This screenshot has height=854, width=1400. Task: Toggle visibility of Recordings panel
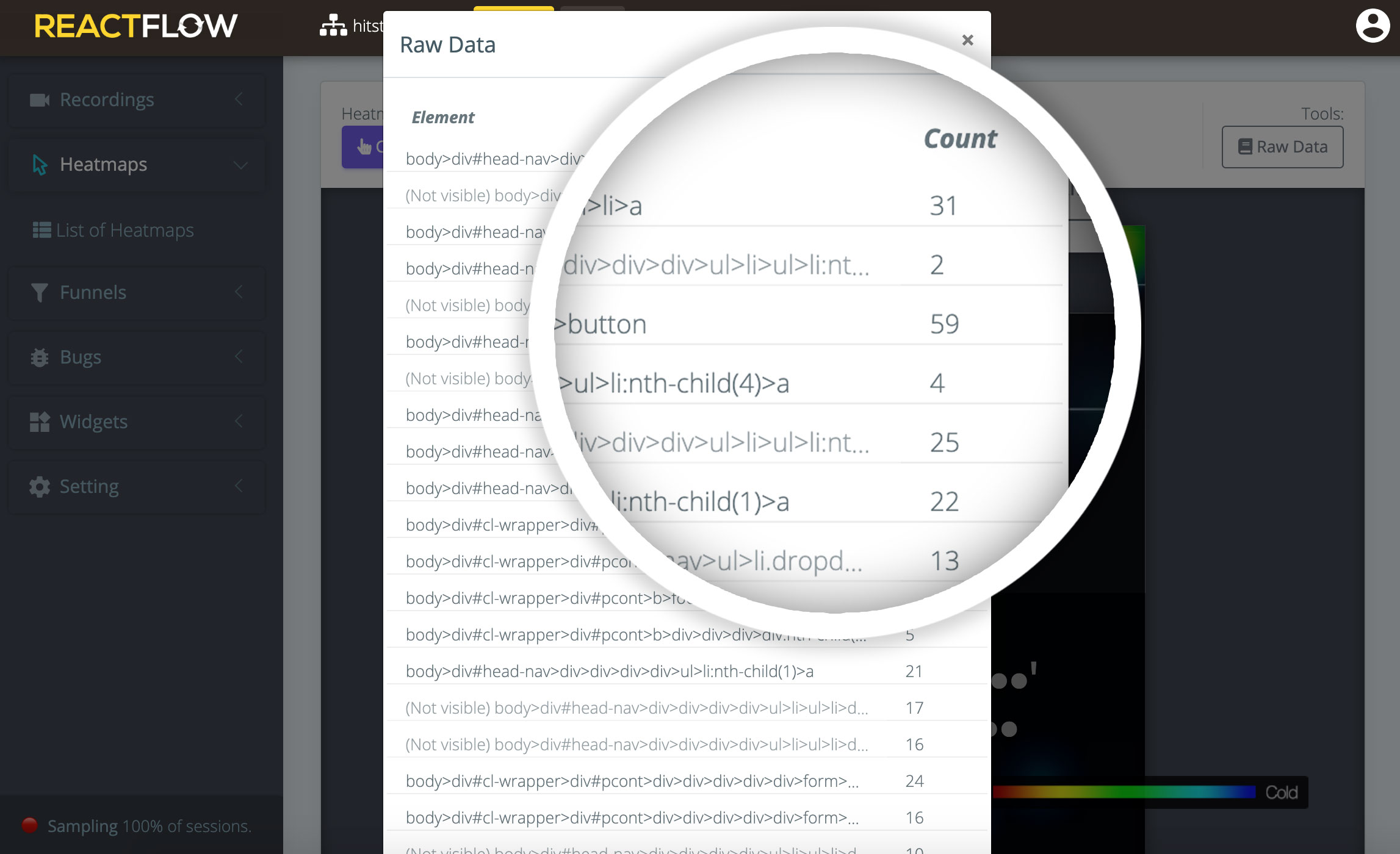(x=240, y=98)
